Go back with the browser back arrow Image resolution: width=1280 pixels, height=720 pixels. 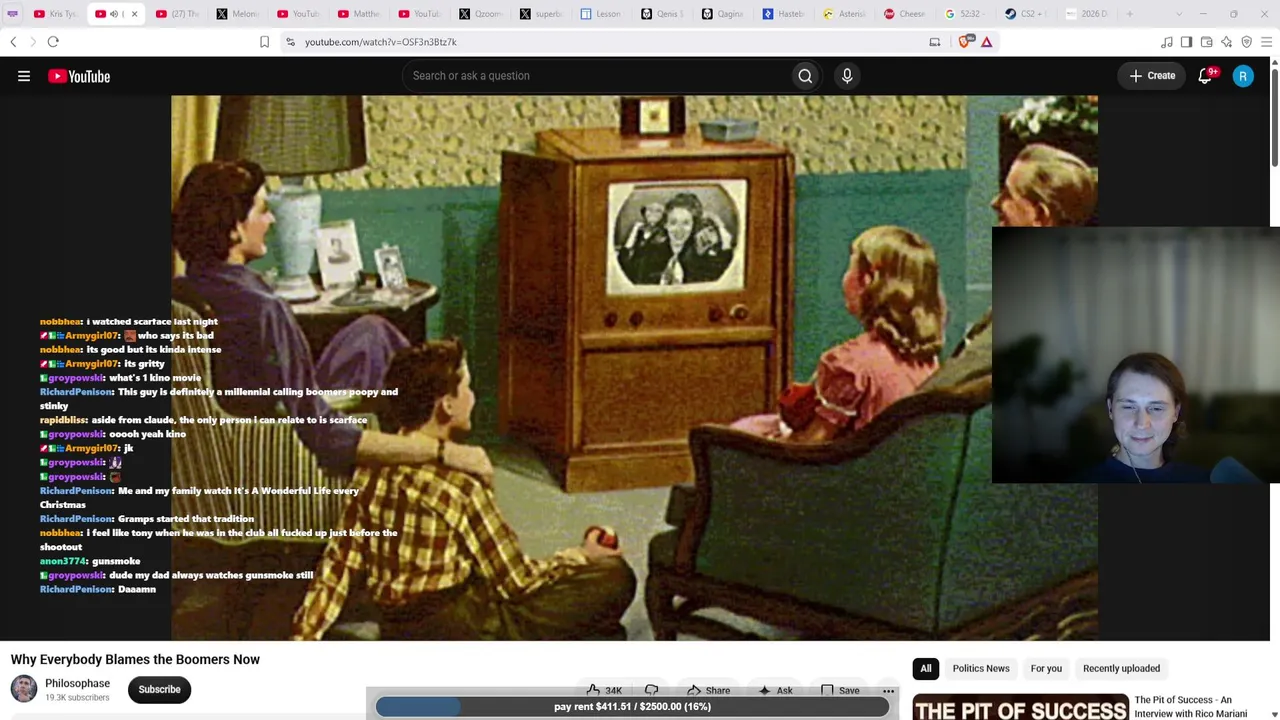(x=13, y=42)
